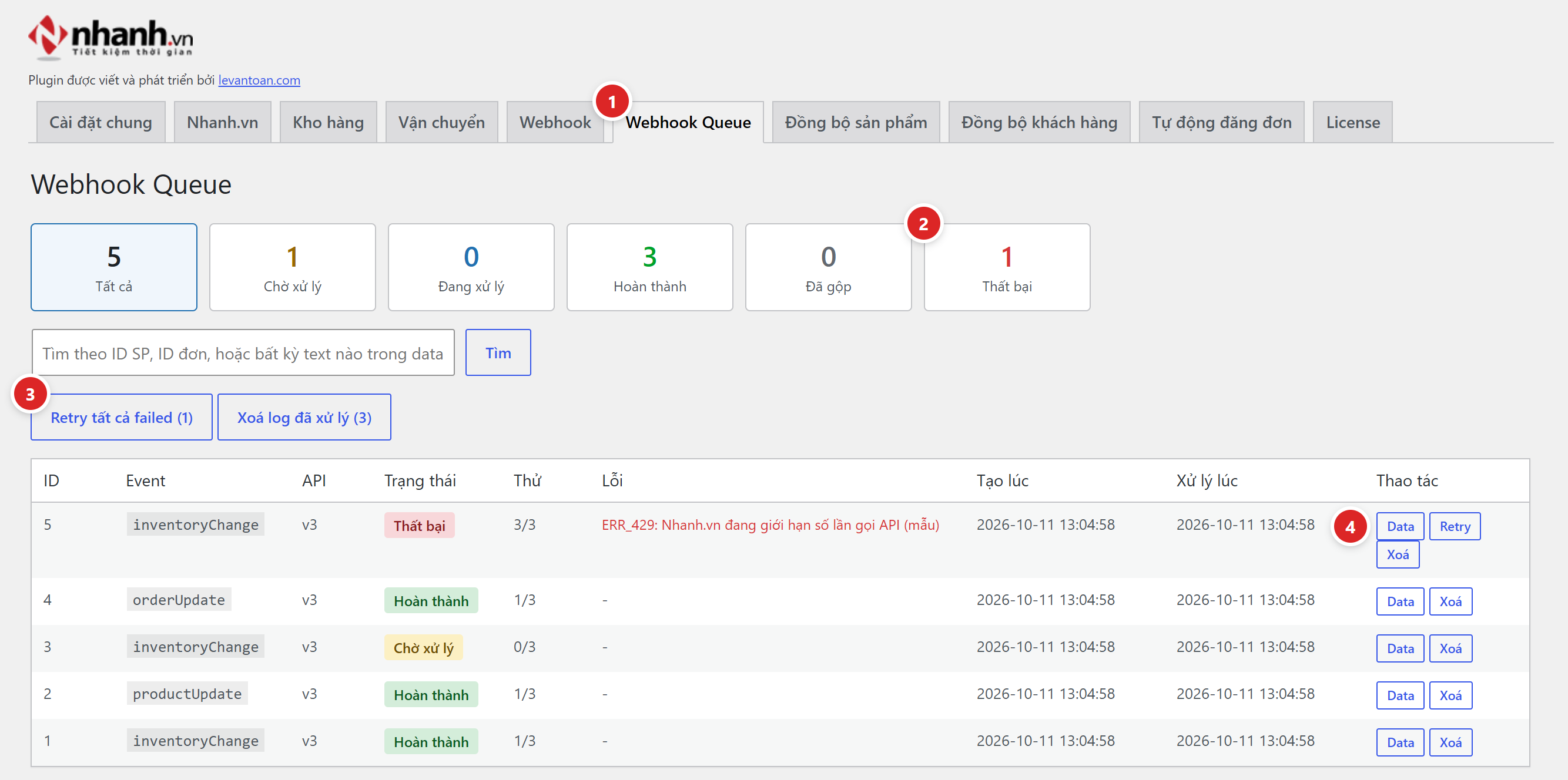1568x780 pixels.
Task: Select the Vận chuyển tab
Action: (x=441, y=122)
